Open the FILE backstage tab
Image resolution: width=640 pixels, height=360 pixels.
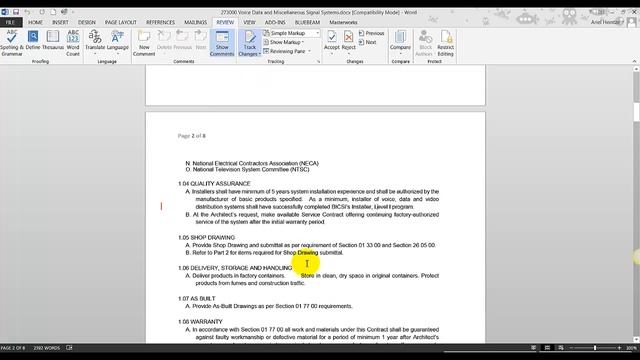[11, 22]
